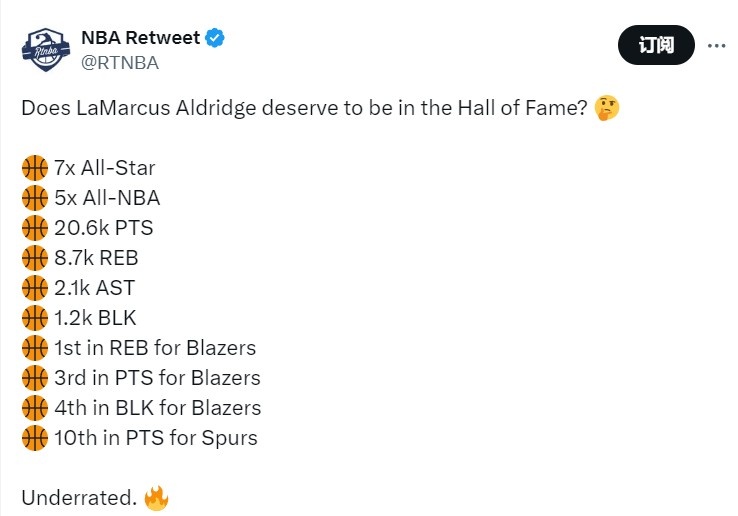Open the three-dot more options menu
738x516 pixels.
click(x=716, y=45)
